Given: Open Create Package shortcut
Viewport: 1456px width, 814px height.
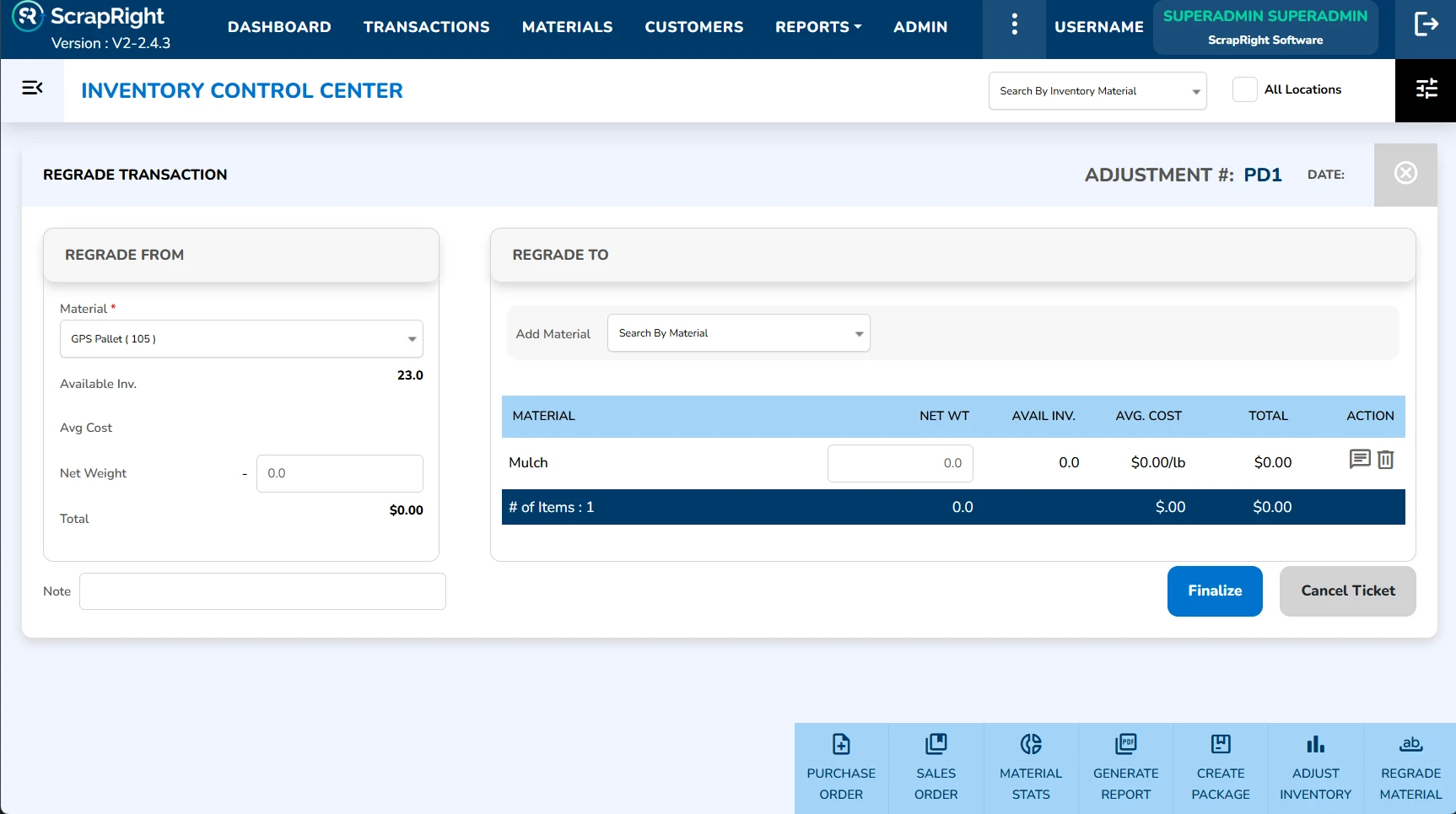Looking at the screenshot, I should click(x=1221, y=768).
